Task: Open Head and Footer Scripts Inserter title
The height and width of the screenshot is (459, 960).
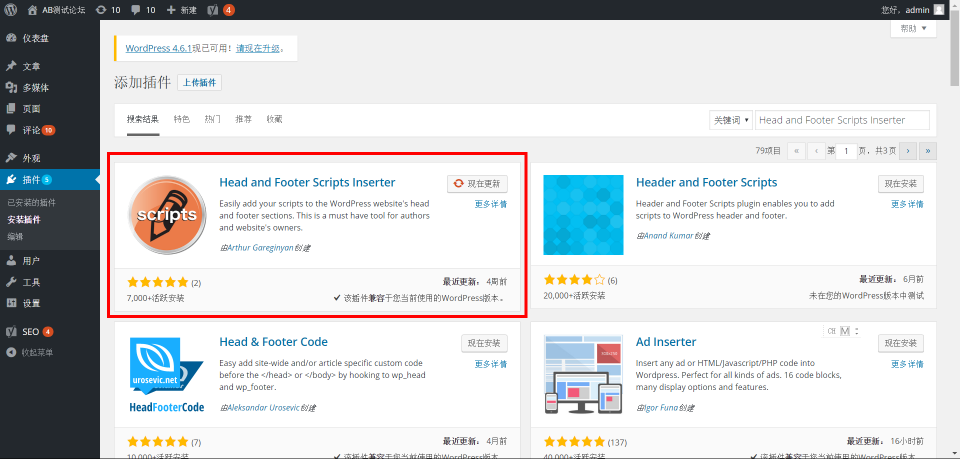Action: click(x=307, y=182)
